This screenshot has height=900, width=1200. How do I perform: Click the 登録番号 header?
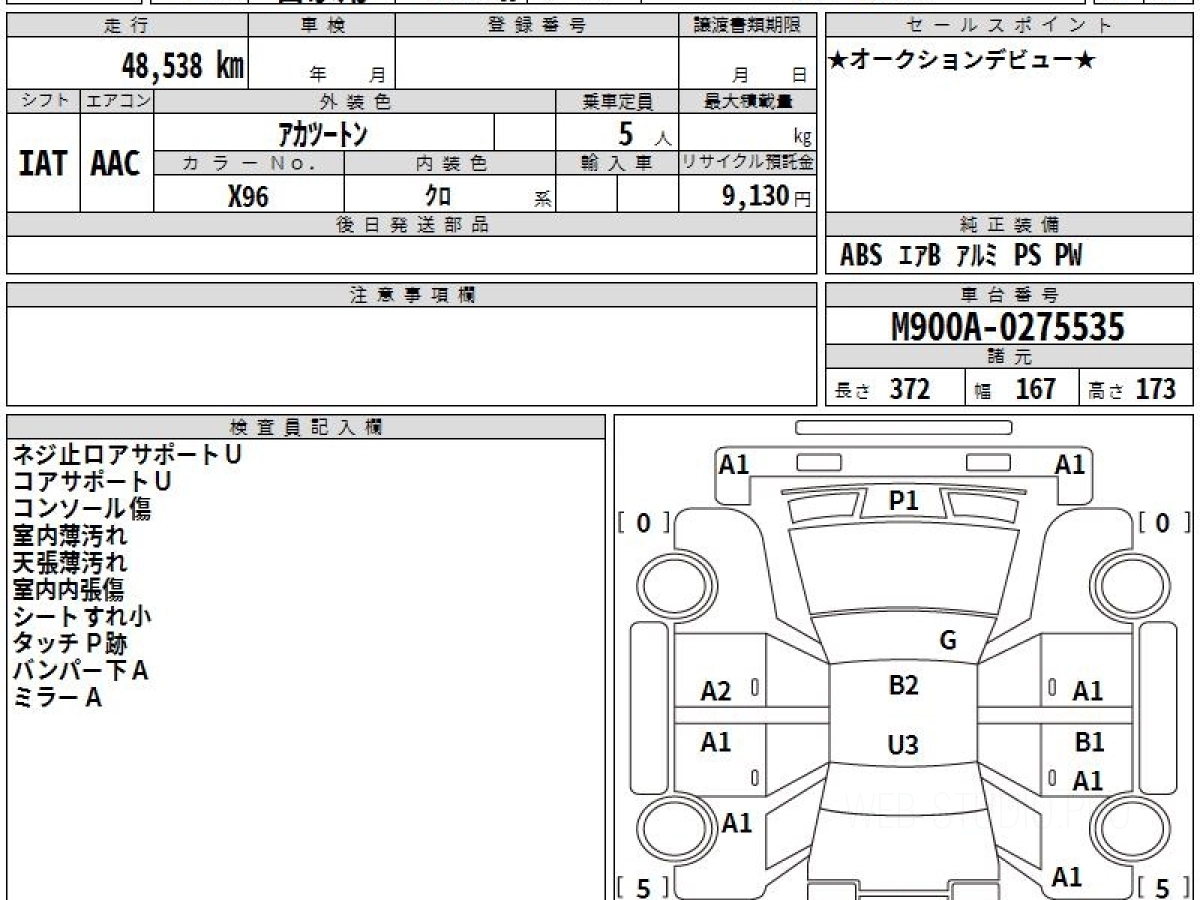click(x=537, y=26)
